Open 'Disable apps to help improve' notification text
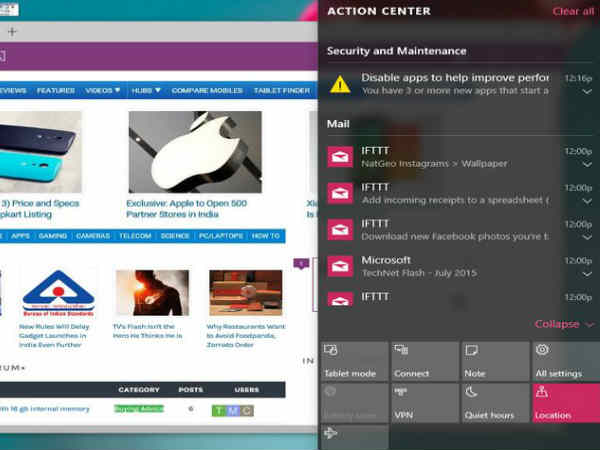 (x=455, y=78)
